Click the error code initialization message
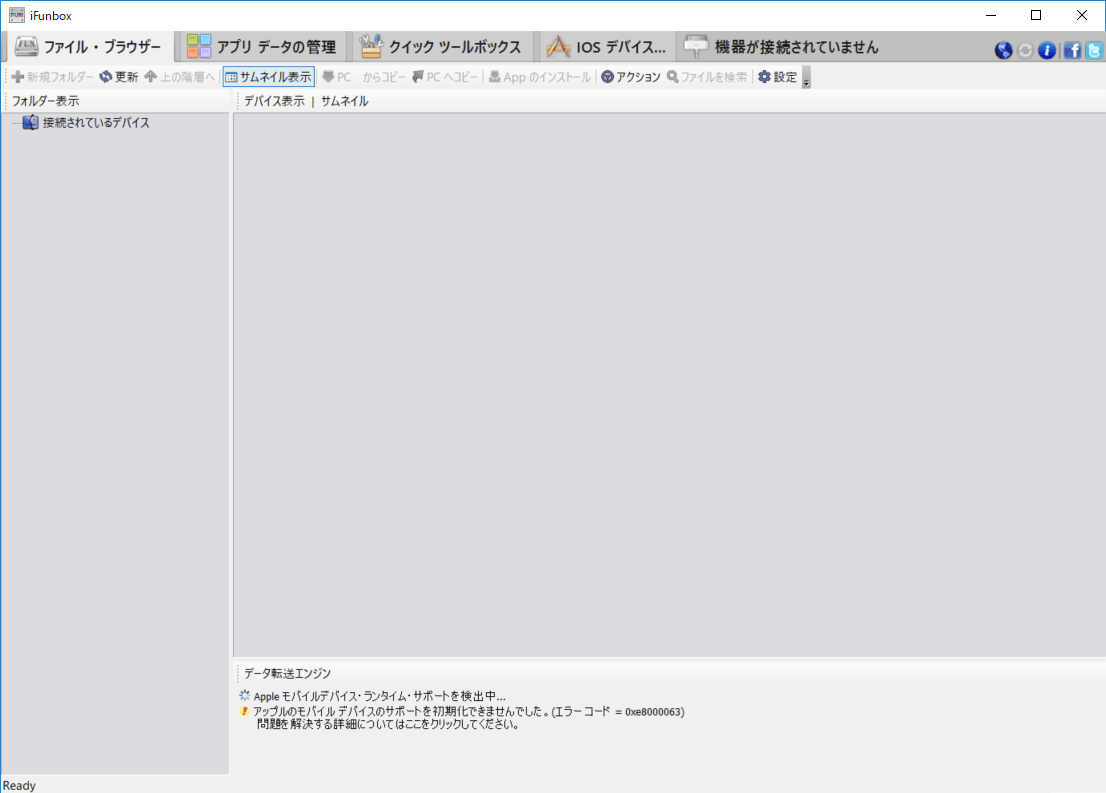1106x793 pixels. (468, 711)
